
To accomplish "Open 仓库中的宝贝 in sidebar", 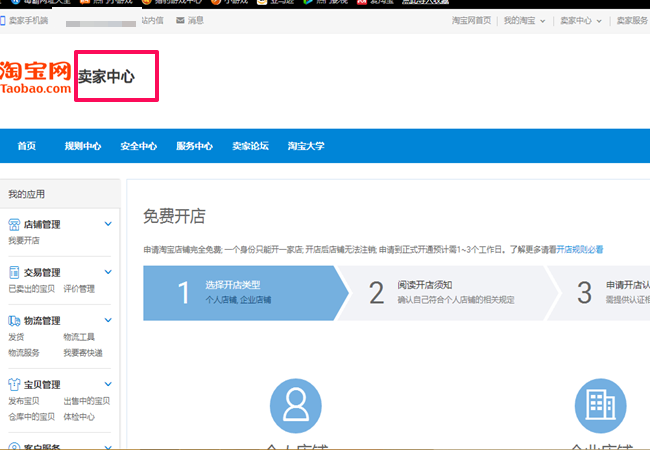I will point(32,416).
